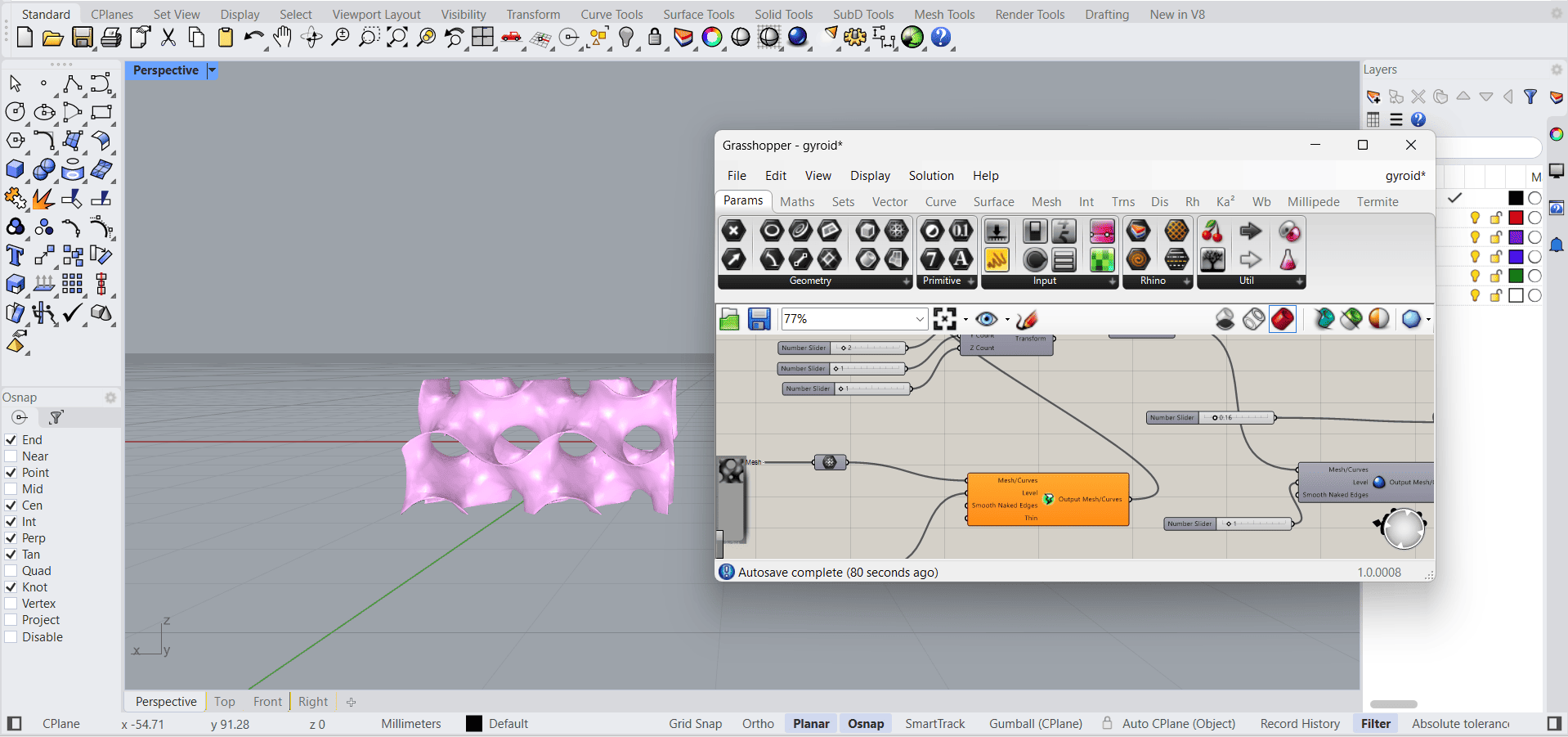Viewport: 1568px width, 737px height.
Task: Click the Grasshopper sketch pen icon
Action: coord(1027,319)
